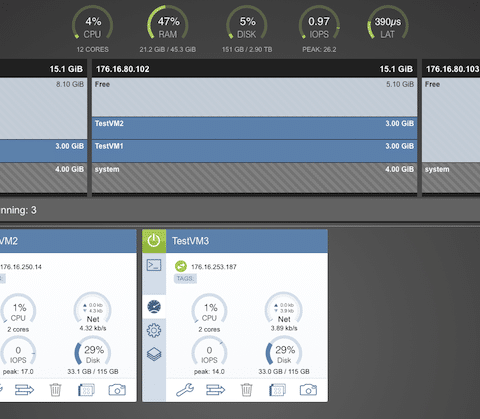Screen dimensions: 480x419
Task: Click the TestVM3 clone icon
Action: click(277, 390)
